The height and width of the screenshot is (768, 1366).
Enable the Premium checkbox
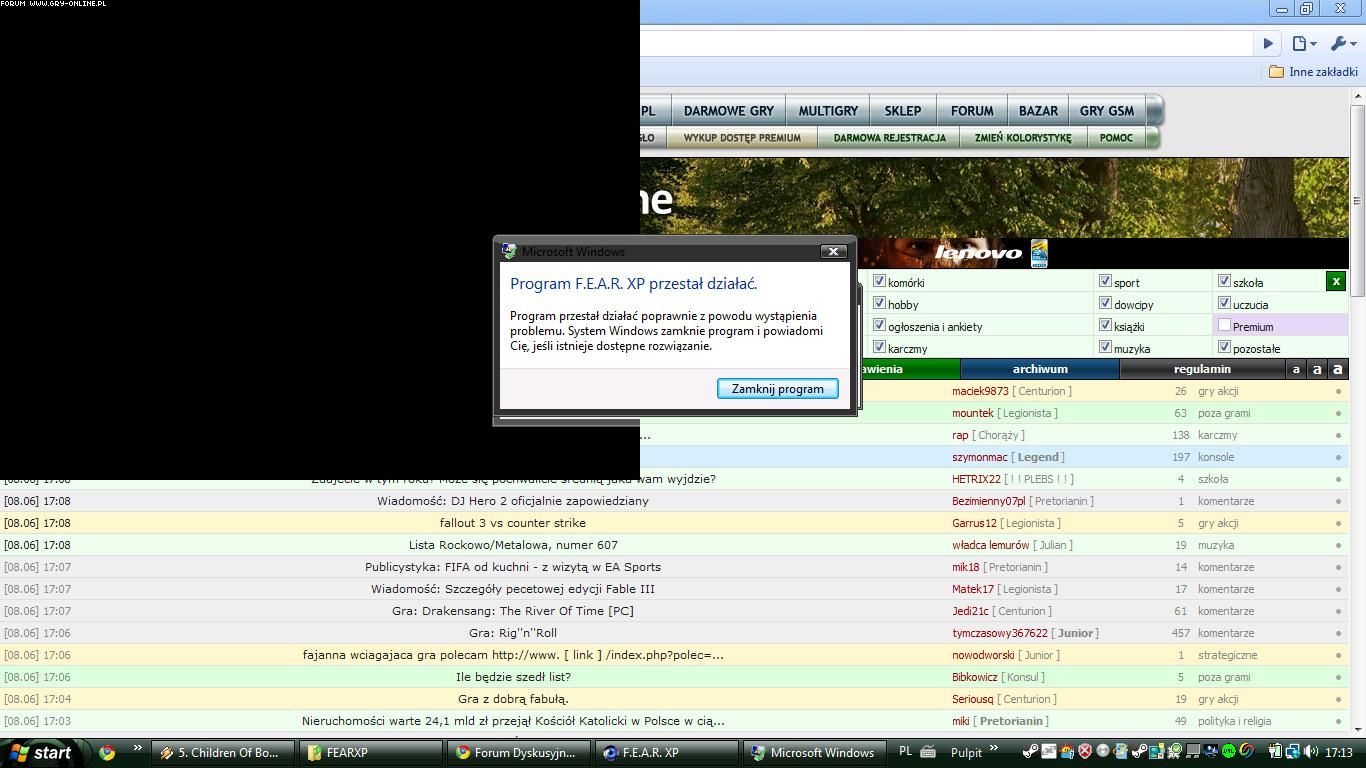pyautogui.click(x=1224, y=325)
